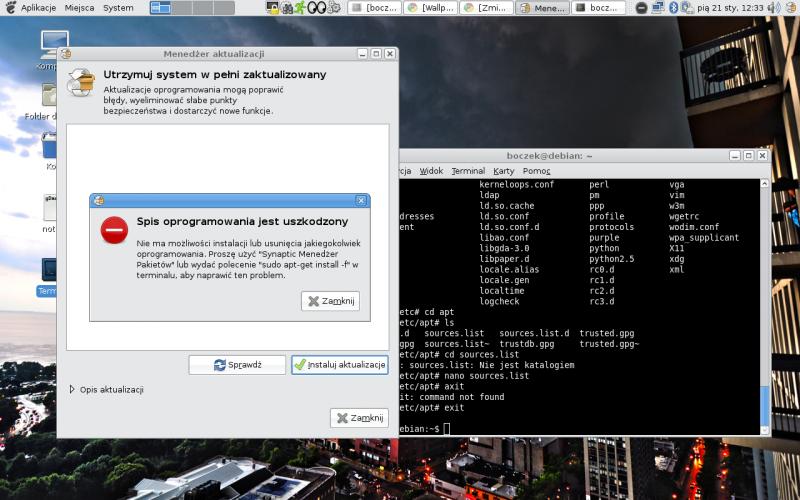Viewport: 800px width, 500px height.
Task: Click the red error stop icon
Action: click(x=115, y=230)
